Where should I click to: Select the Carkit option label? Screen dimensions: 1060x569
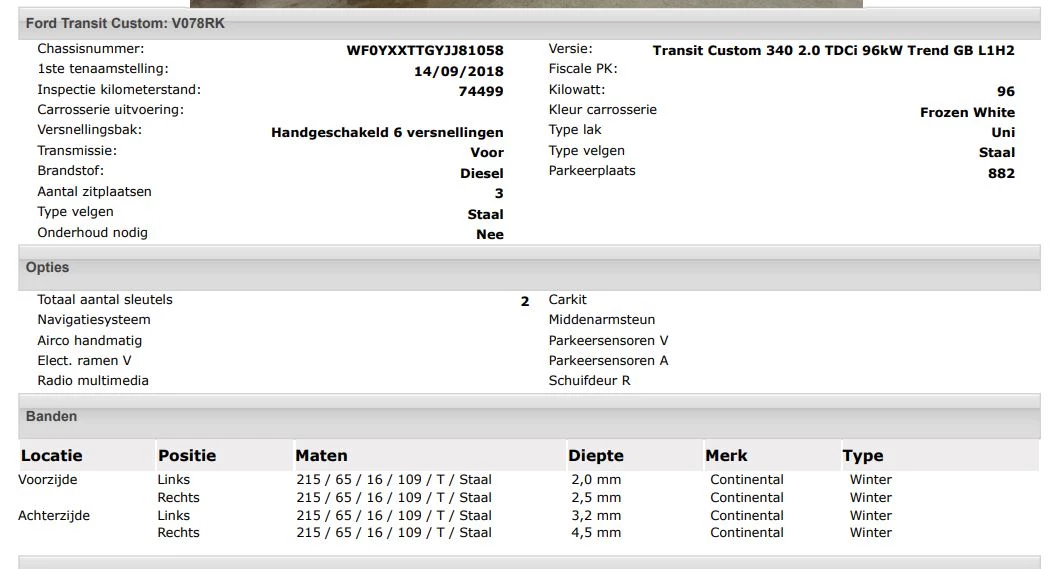point(568,300)
